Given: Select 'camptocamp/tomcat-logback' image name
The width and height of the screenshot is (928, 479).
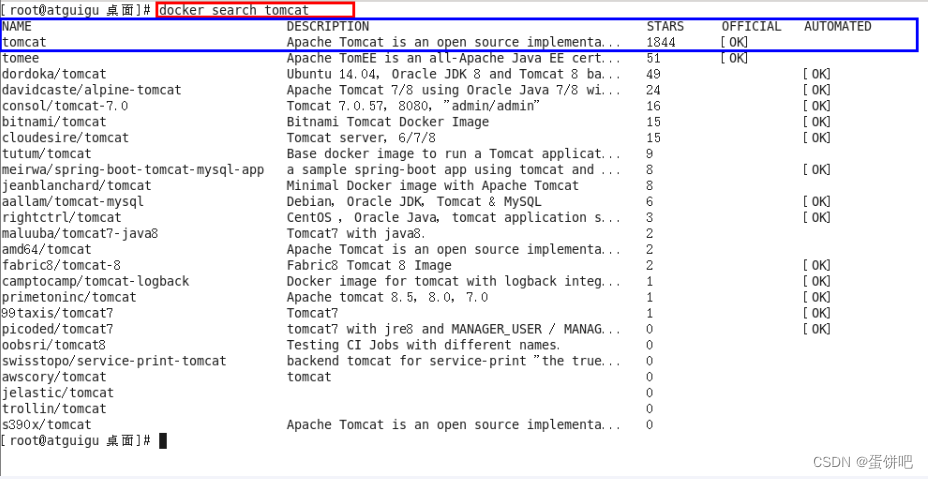Looking at the screenshot, I should click(95, 282).
